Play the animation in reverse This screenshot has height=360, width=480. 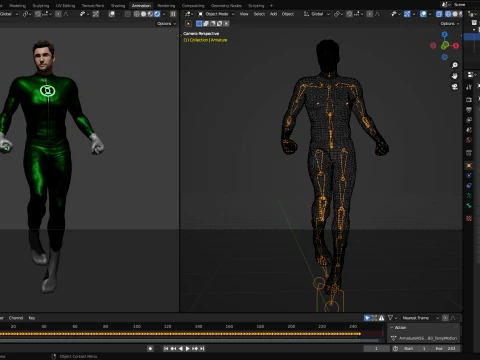click(x=181, y=348)
